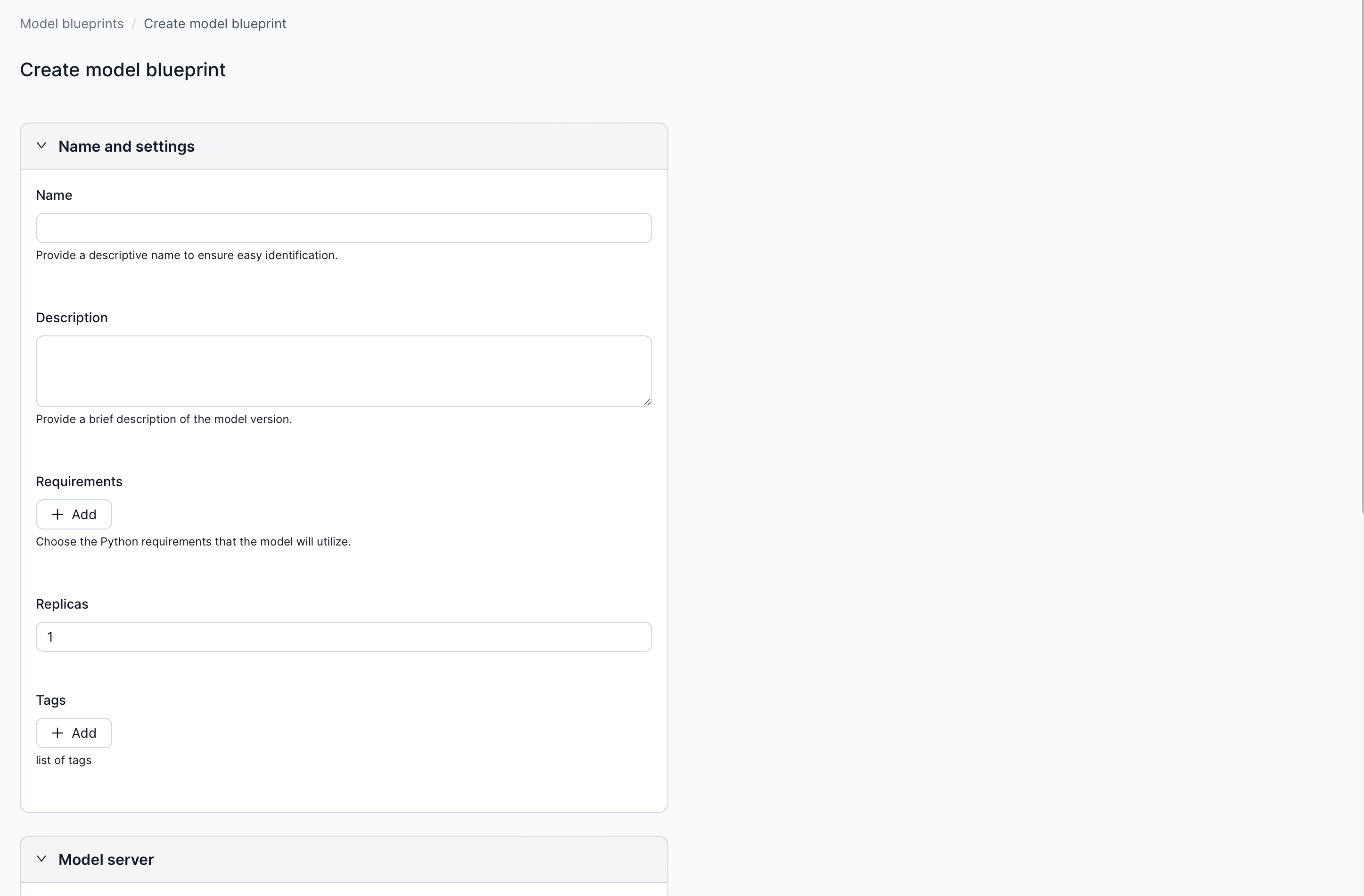Click the Name field label

[54, 195]
